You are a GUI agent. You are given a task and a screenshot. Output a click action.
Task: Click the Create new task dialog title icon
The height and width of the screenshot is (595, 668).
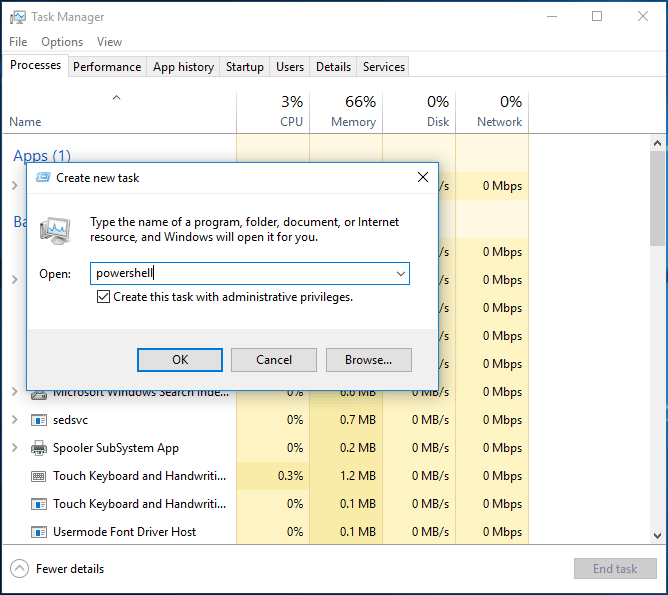43,178
